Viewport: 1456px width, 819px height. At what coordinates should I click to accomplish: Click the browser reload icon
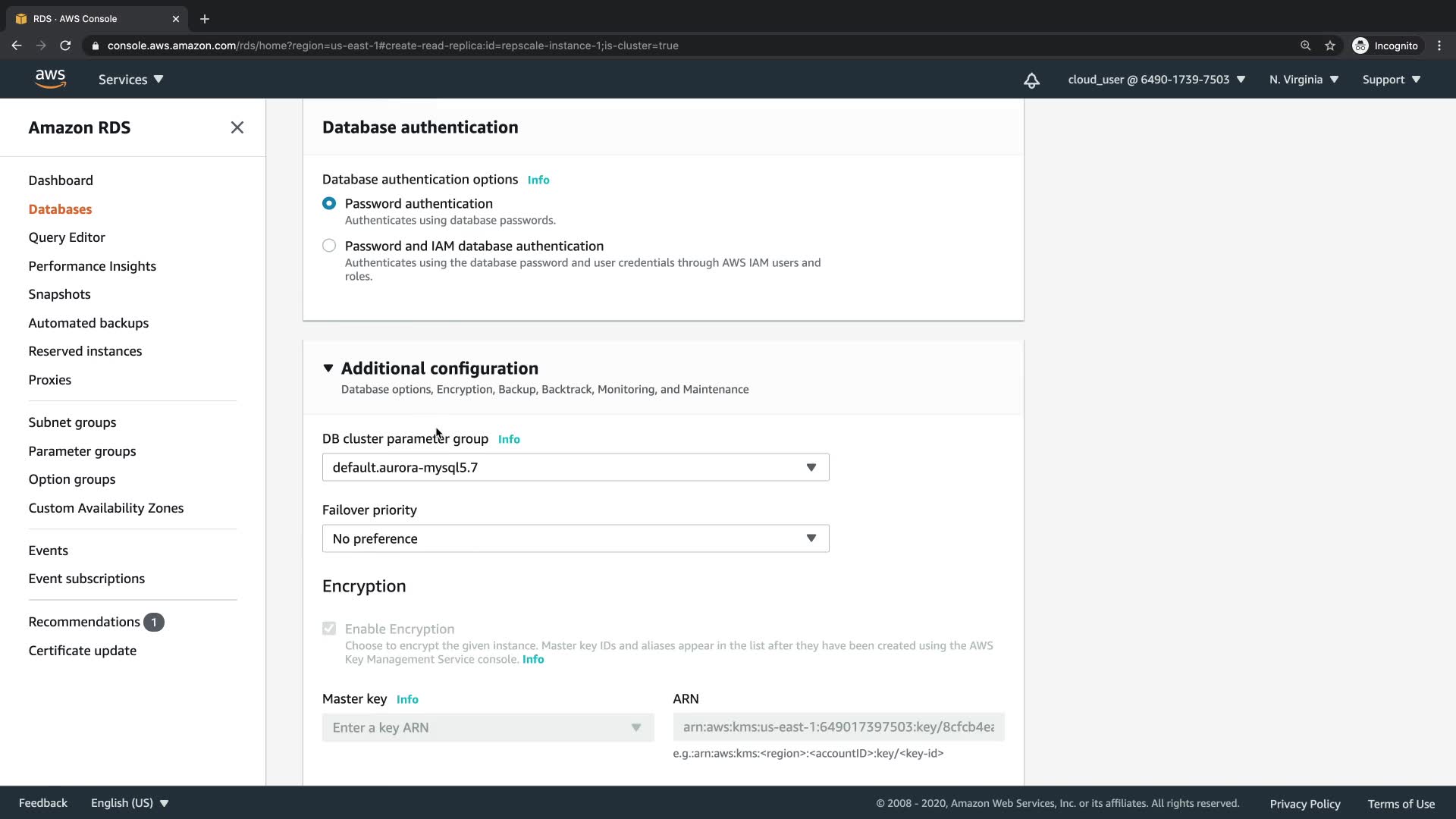[65, 45]
